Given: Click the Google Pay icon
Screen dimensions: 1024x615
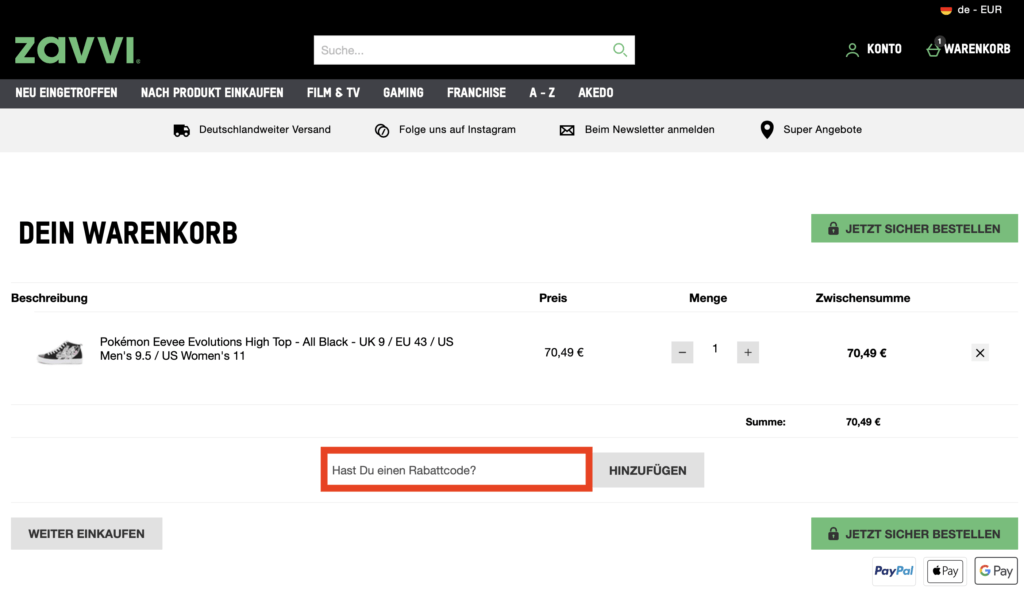Looking at the screenshot, I should [996, 571].
